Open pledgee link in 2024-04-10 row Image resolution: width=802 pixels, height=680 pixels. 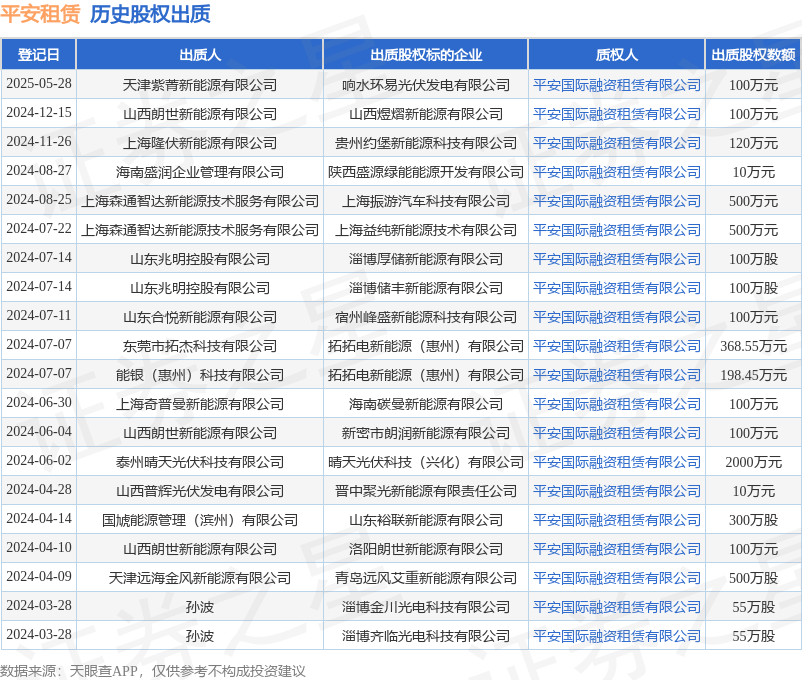coord(617,549)
